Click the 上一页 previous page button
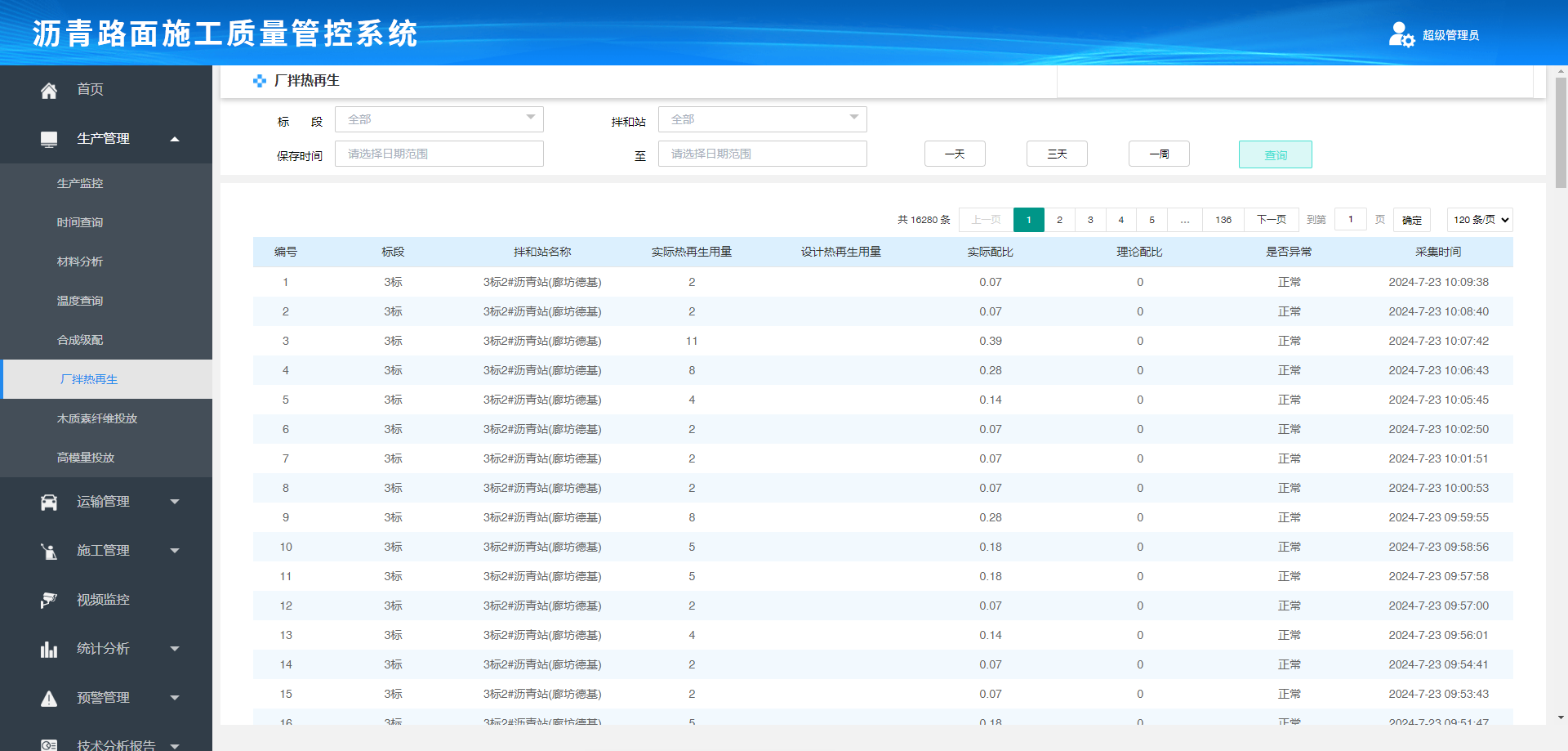This screenshot has width=1568, height=751. coord(986,220)
